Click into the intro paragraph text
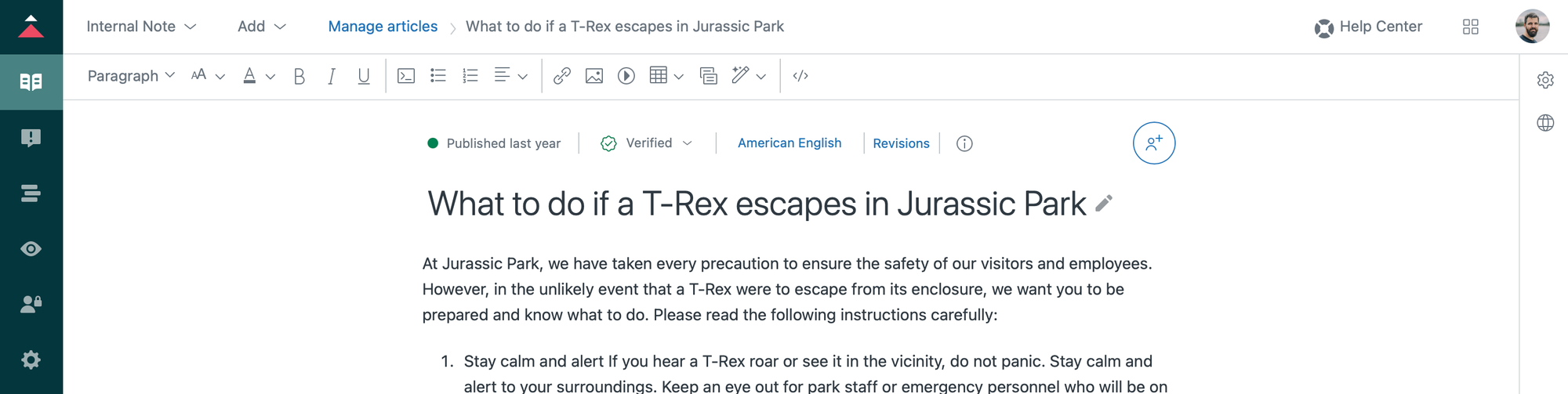1568x394 pixels. point(787,289)
